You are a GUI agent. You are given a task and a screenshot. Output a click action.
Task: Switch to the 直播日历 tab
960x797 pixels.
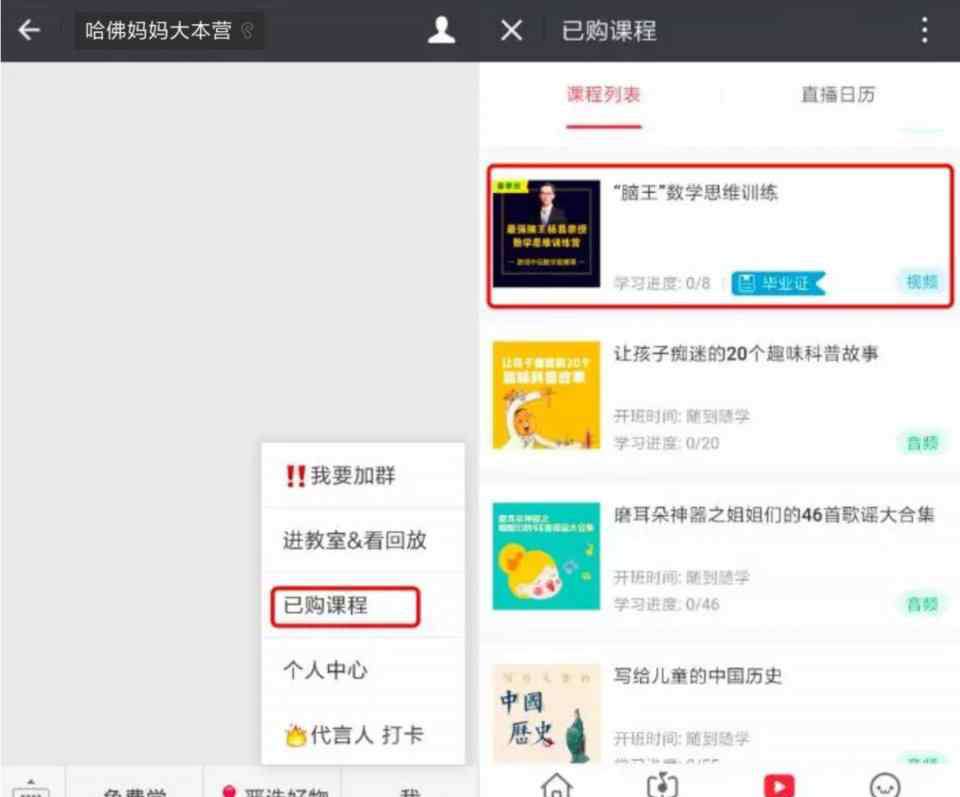point(838,94)
